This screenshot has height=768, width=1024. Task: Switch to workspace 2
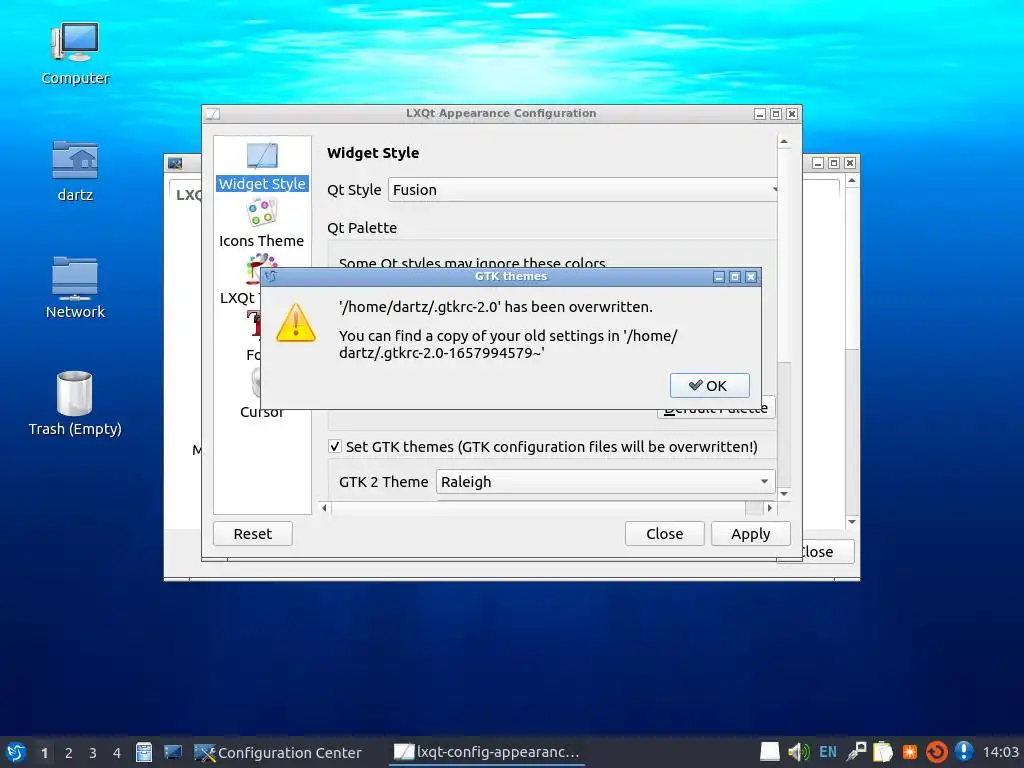pos(69,753)
